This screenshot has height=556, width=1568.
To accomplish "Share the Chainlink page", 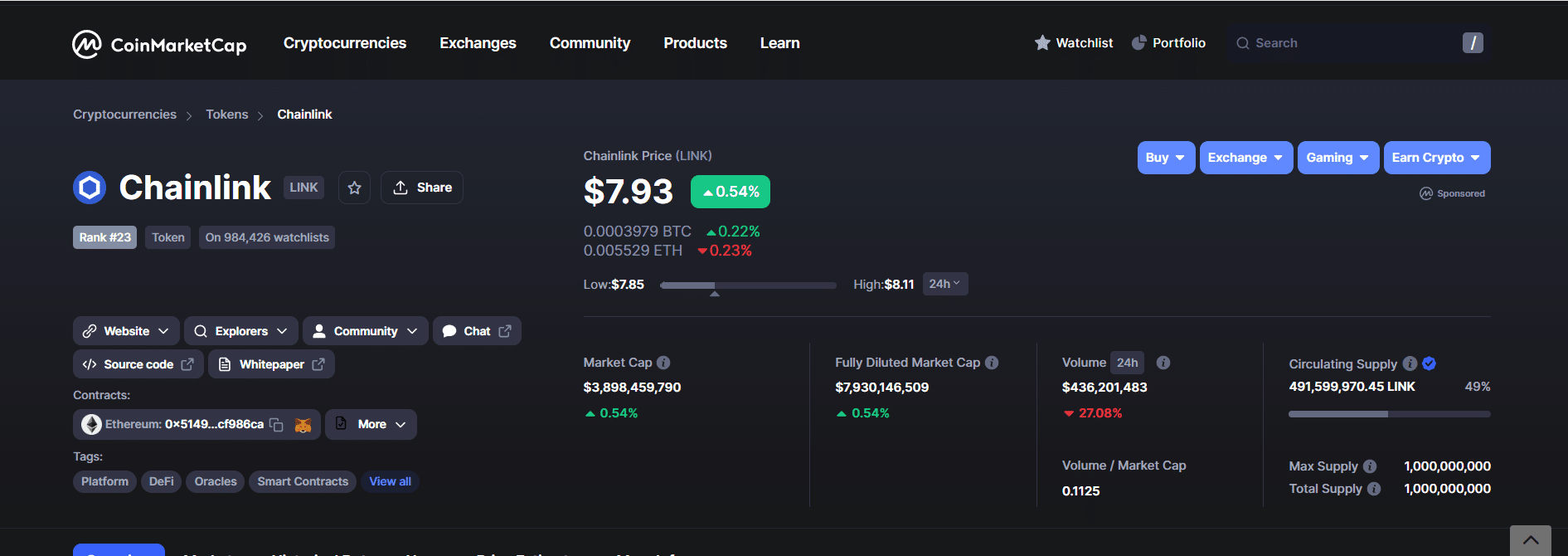I will (x=422, y=188).
